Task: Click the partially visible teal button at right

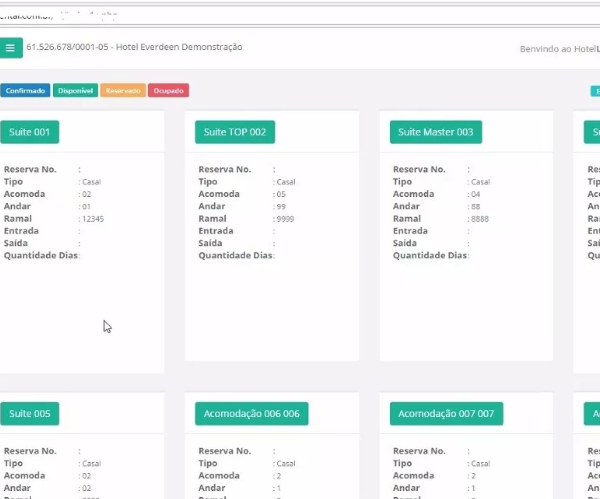Action: [x=594, y=91]
